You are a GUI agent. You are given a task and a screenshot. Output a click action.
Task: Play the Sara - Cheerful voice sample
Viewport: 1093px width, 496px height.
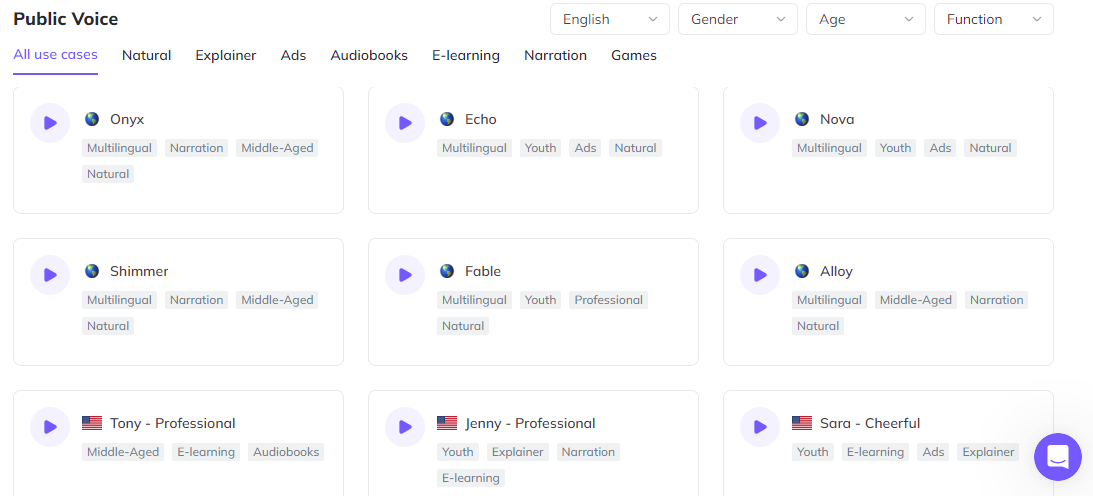(x=760, y=427)
